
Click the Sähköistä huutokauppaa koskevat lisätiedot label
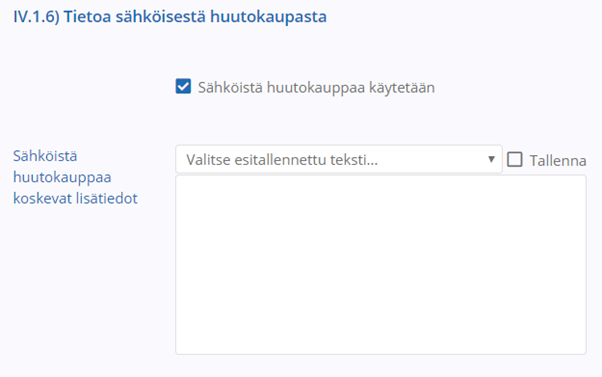tap(75, 177)
